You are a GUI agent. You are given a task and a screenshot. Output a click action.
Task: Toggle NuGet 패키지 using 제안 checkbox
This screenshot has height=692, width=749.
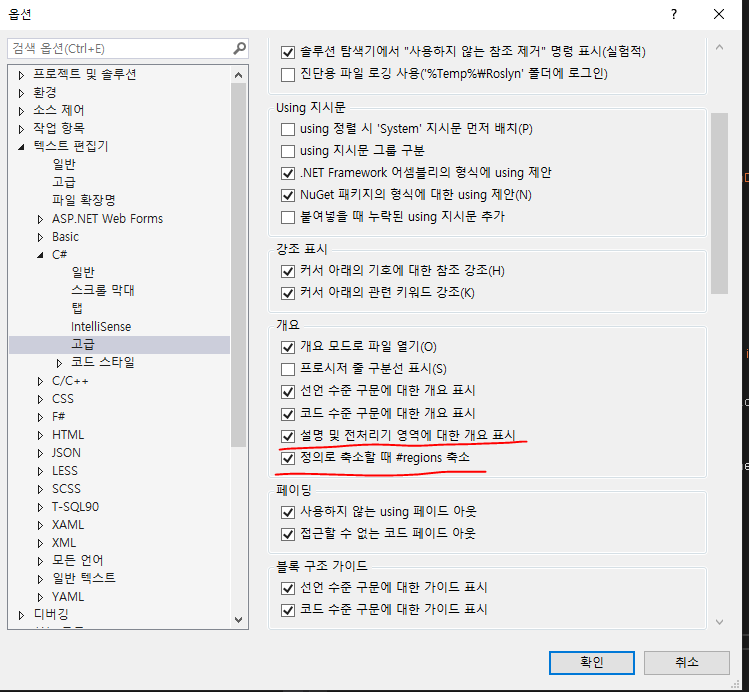288,195
